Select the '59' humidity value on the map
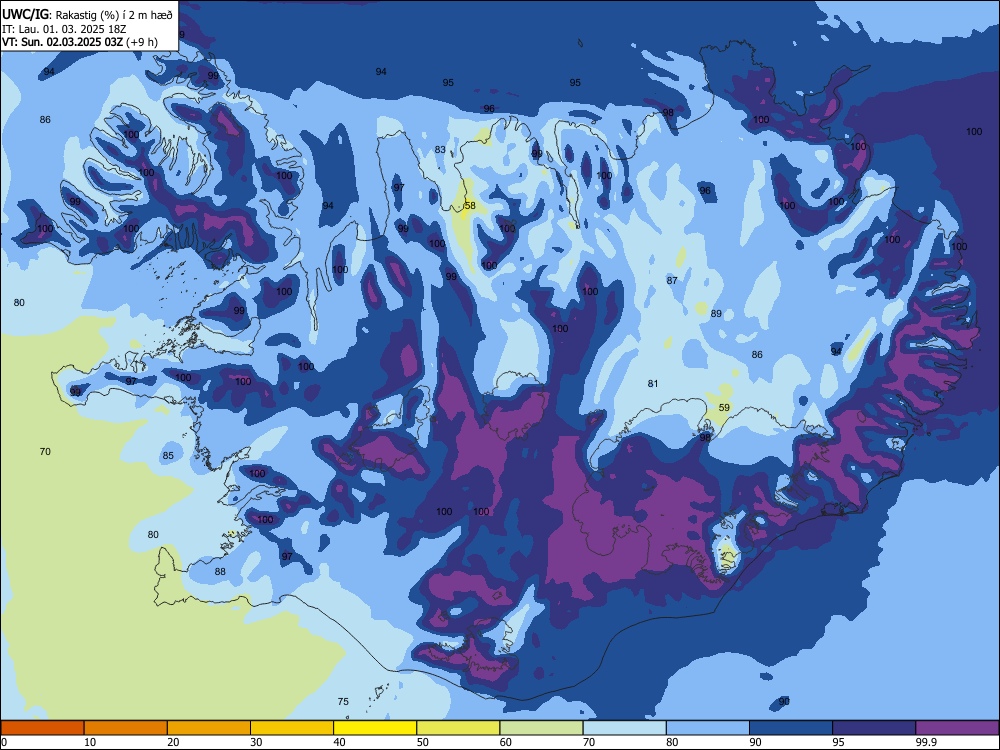The height and width of the screenshot is (750, 1000). [x=724, y=408]
